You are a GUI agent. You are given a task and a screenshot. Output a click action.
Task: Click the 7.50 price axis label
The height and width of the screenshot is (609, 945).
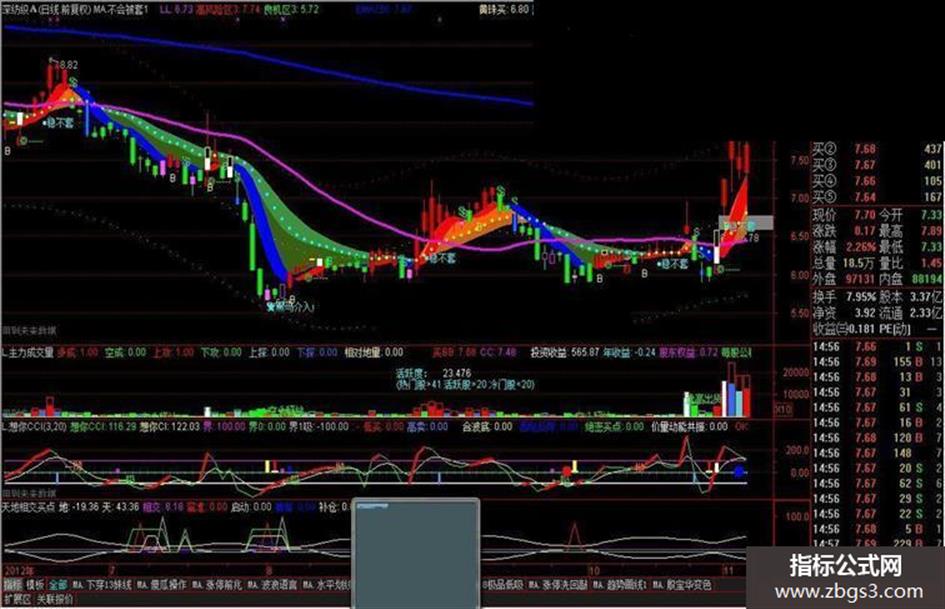coord(799,160)
